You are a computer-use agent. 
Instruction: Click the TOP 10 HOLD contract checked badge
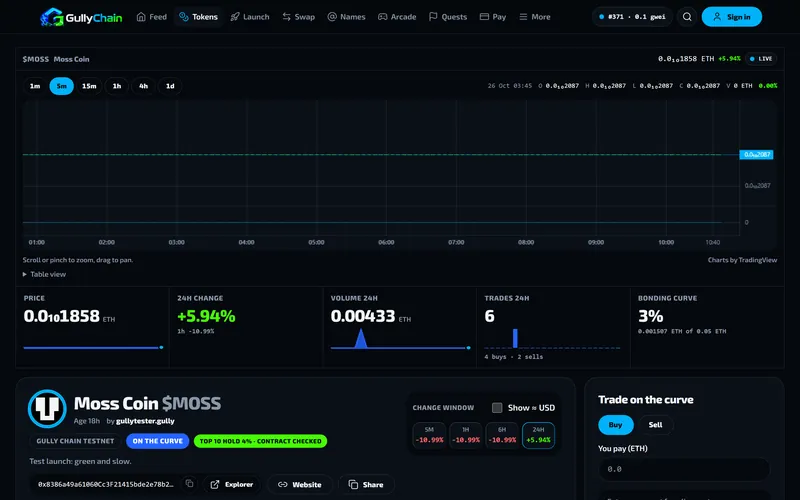tap(260, 441)
